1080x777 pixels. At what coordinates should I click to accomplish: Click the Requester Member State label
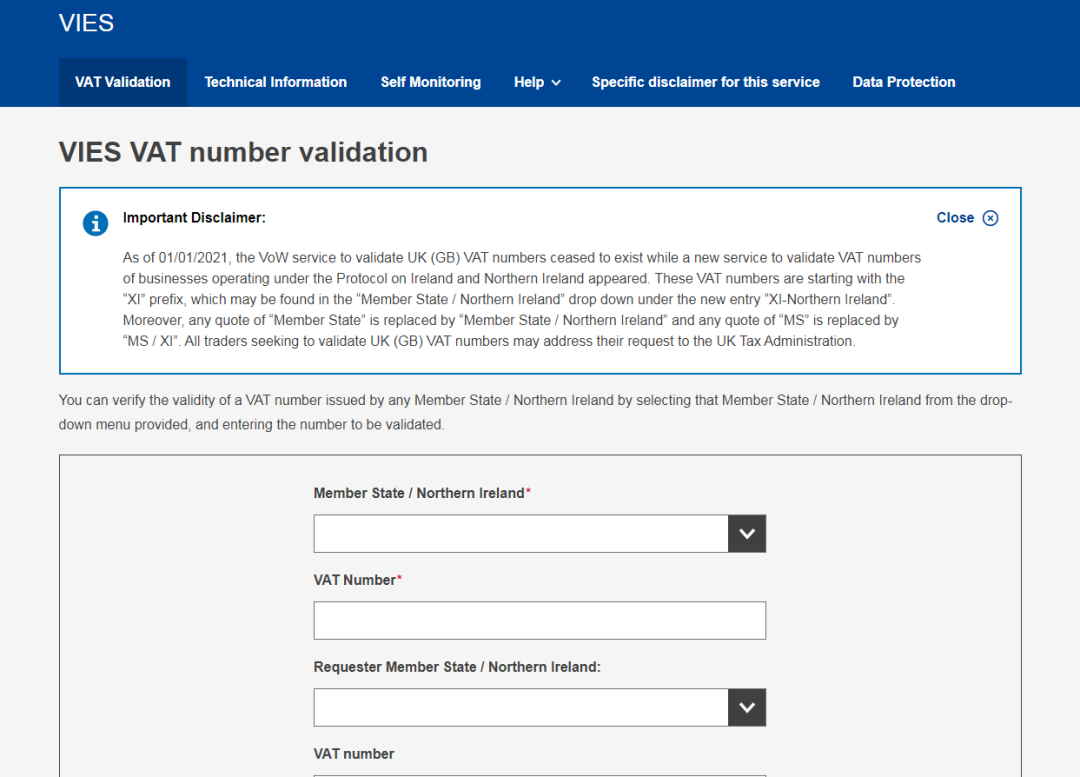(x=457, y=667)
